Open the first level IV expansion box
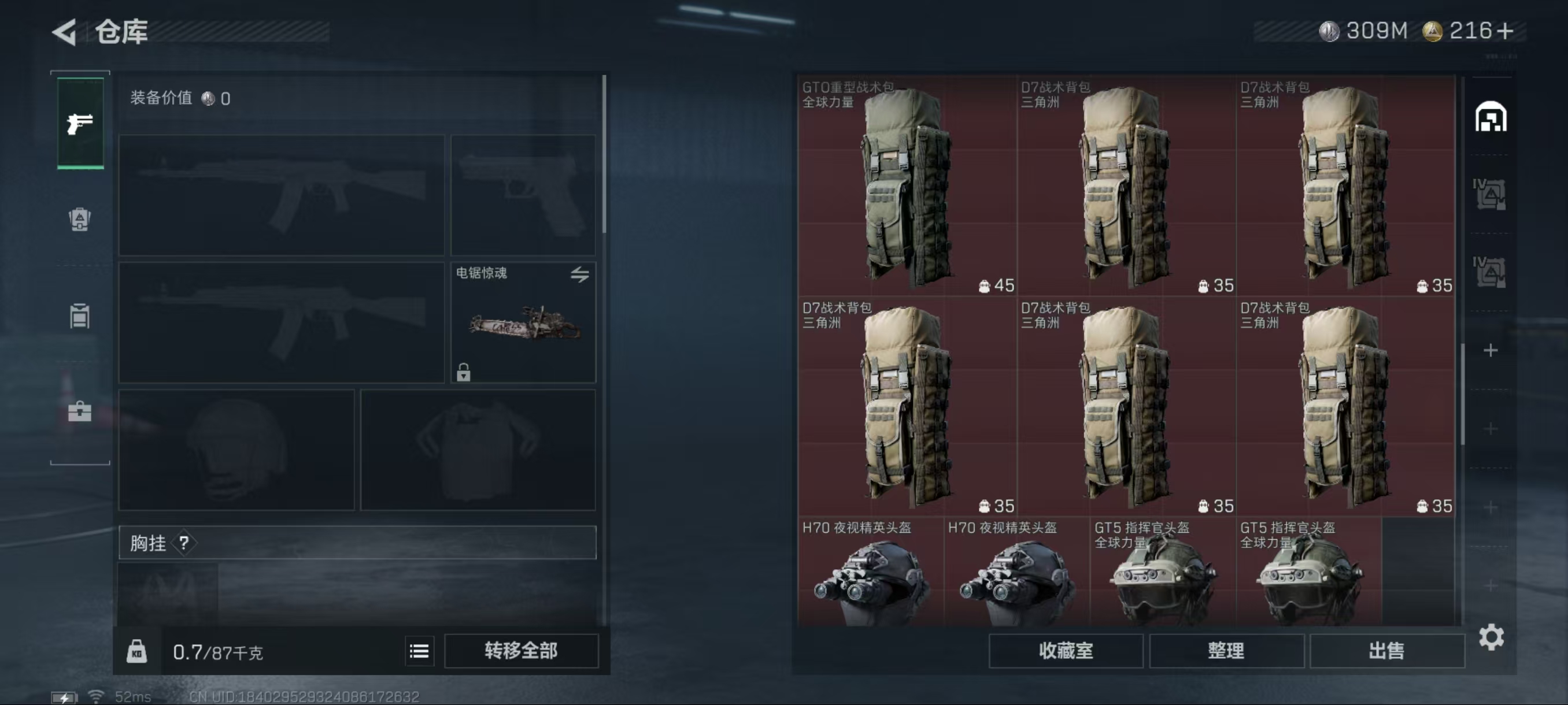 point(1489,194)
